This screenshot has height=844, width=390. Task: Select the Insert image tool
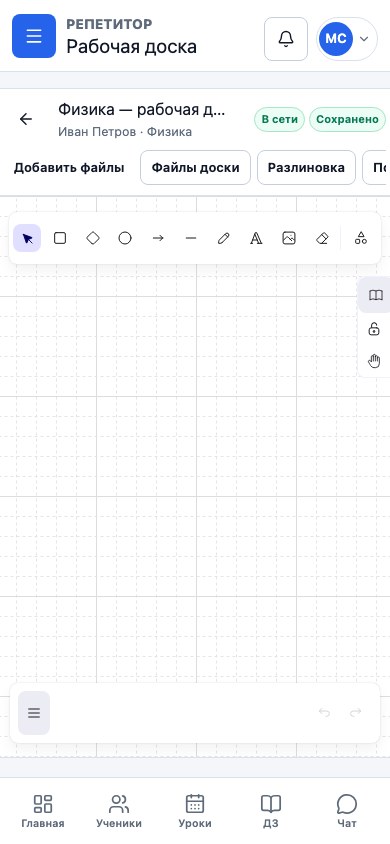[x=289, y=238]
